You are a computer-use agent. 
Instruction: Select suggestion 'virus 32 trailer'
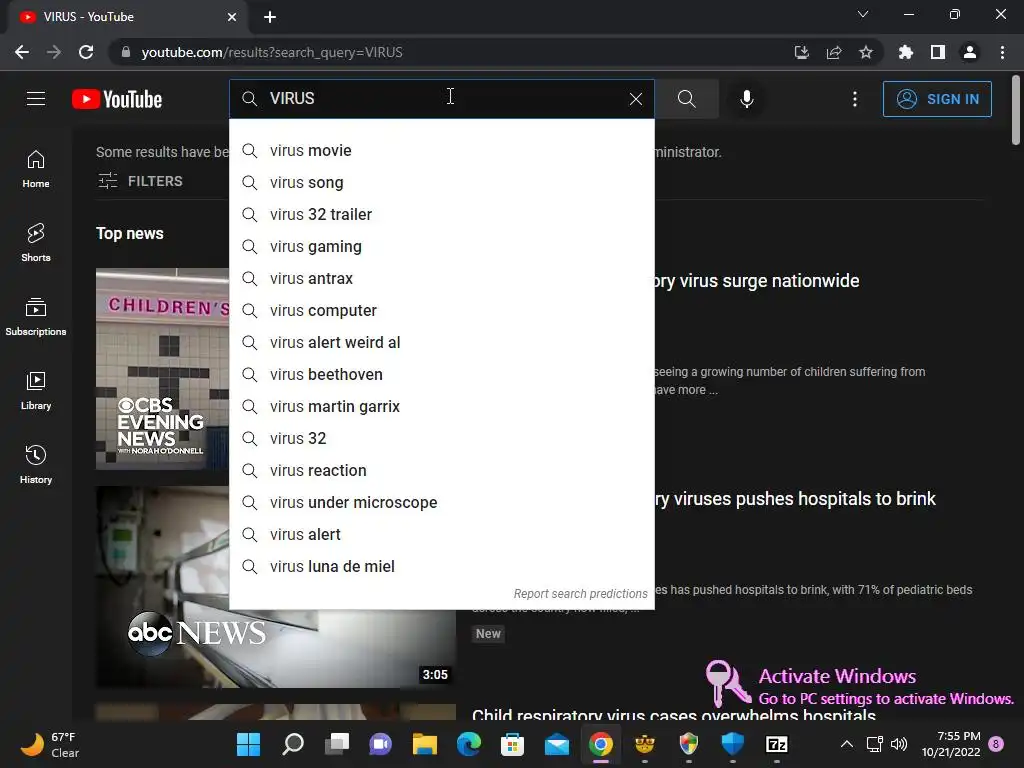(x=441, y=214)
